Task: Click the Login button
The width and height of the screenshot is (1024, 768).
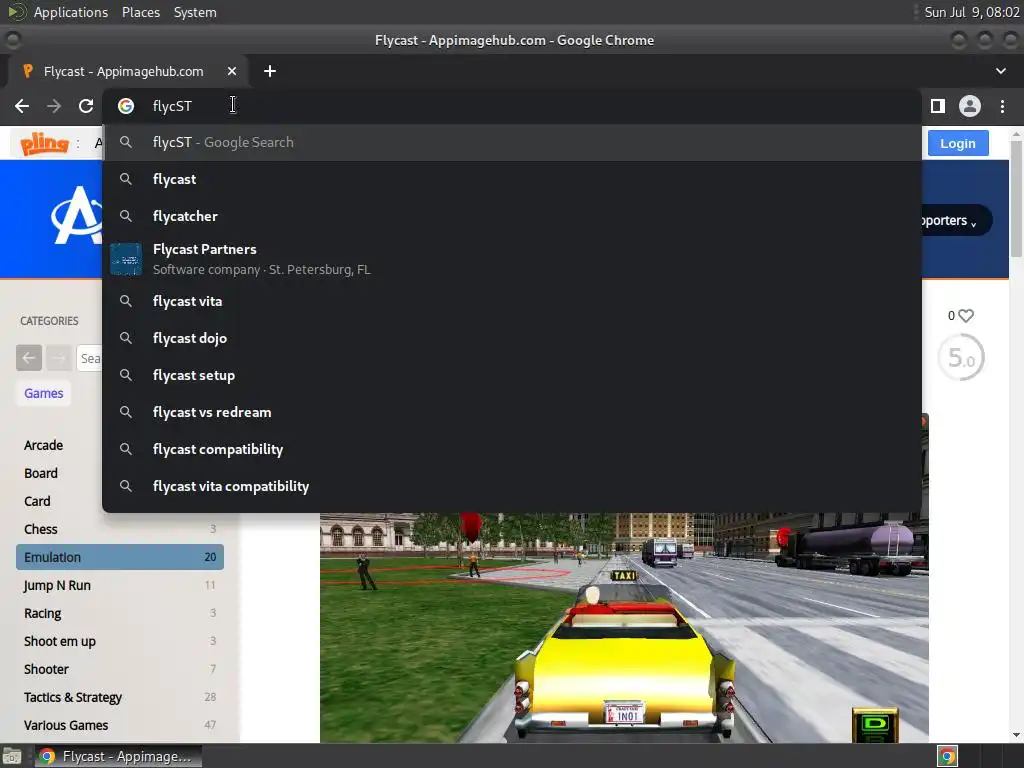Action: 957,144
